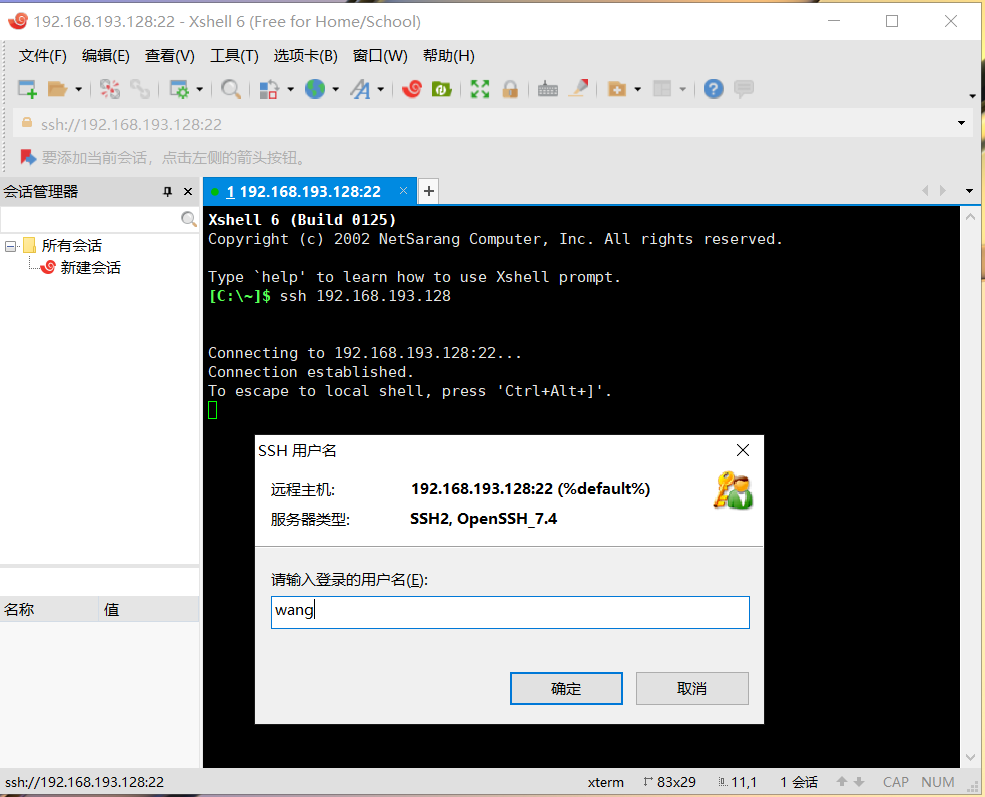Pin the 会话管理器 panel
The height and width of the screenshot is (797, 985).
[x=167, y=192]
